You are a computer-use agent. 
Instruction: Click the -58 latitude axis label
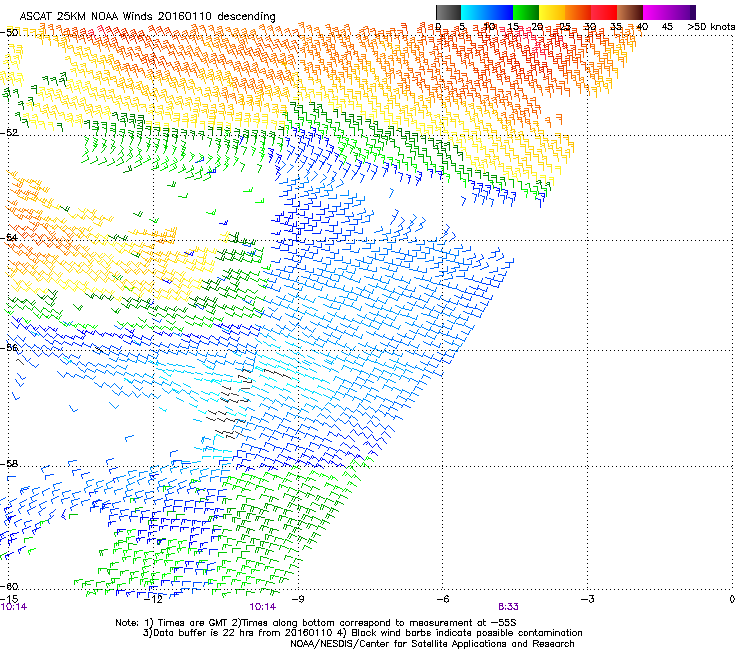click(x=9, y=464)
